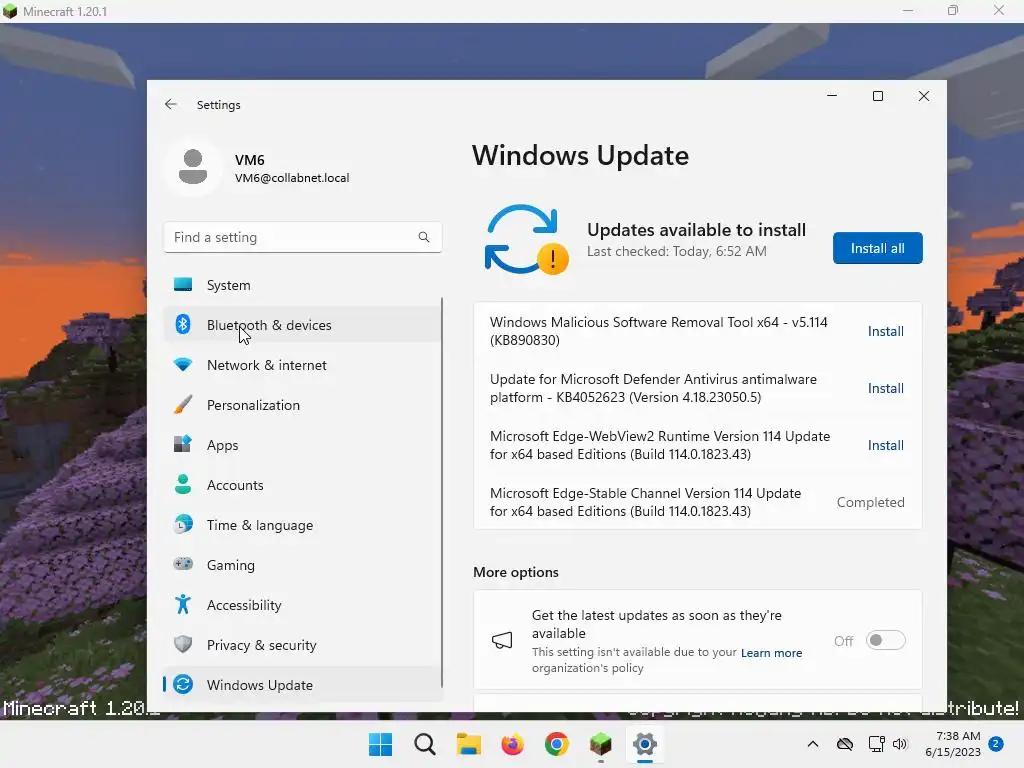Click the Settings back arrow
This screenshot has height=768, width=1024.
171,104
